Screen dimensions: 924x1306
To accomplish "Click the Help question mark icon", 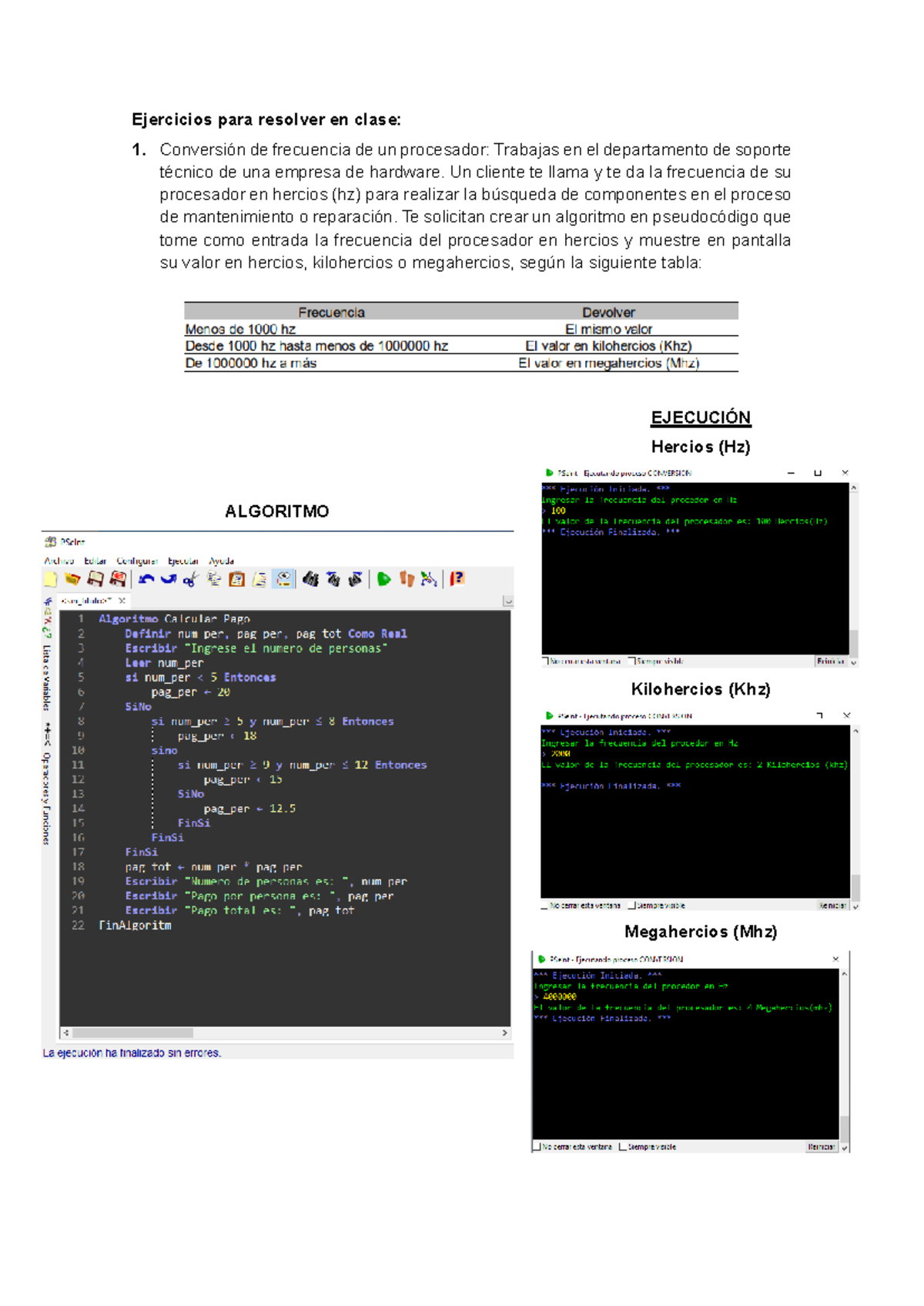I will [457, 579].
